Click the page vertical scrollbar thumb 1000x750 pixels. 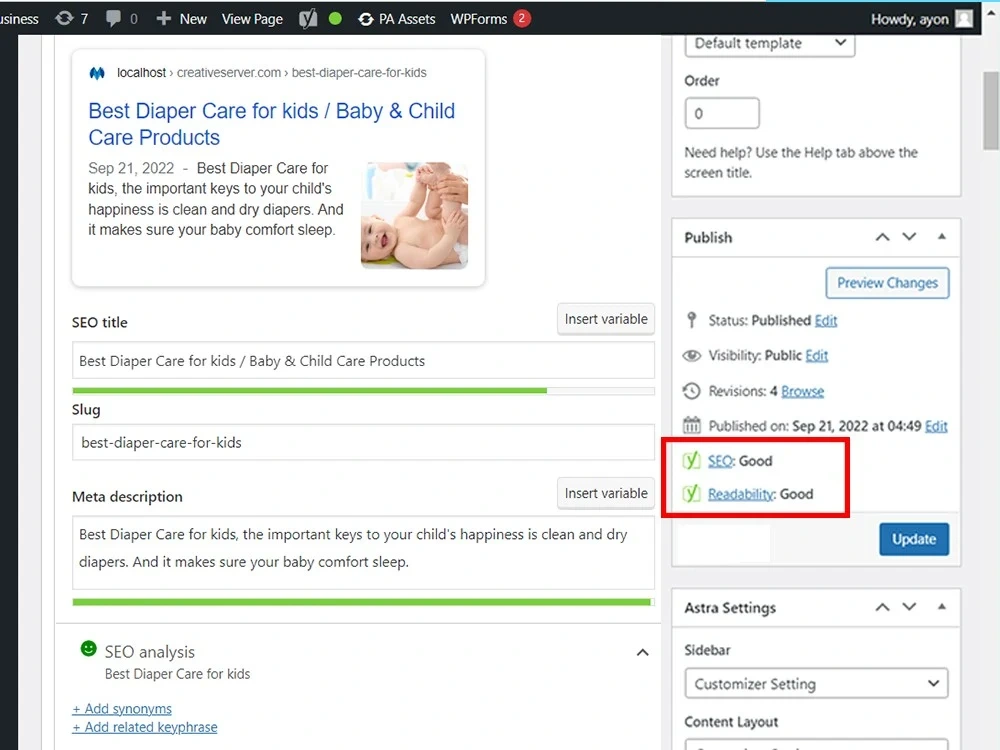(x=990, y=110)
